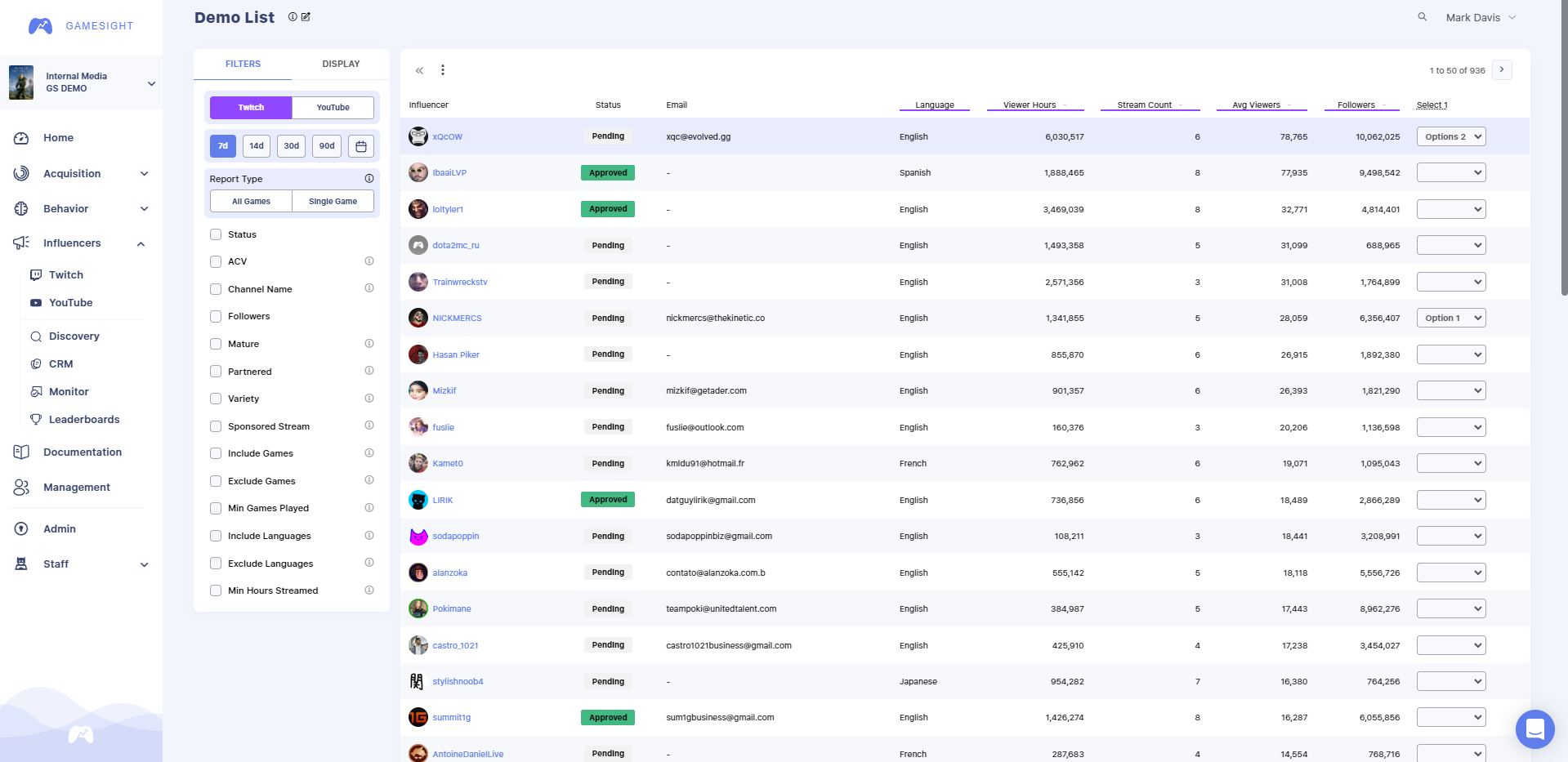This screenshot has height=762, width=1568.
Task: Click the Approved status badge for LIRIK
Action: [608, 500]
